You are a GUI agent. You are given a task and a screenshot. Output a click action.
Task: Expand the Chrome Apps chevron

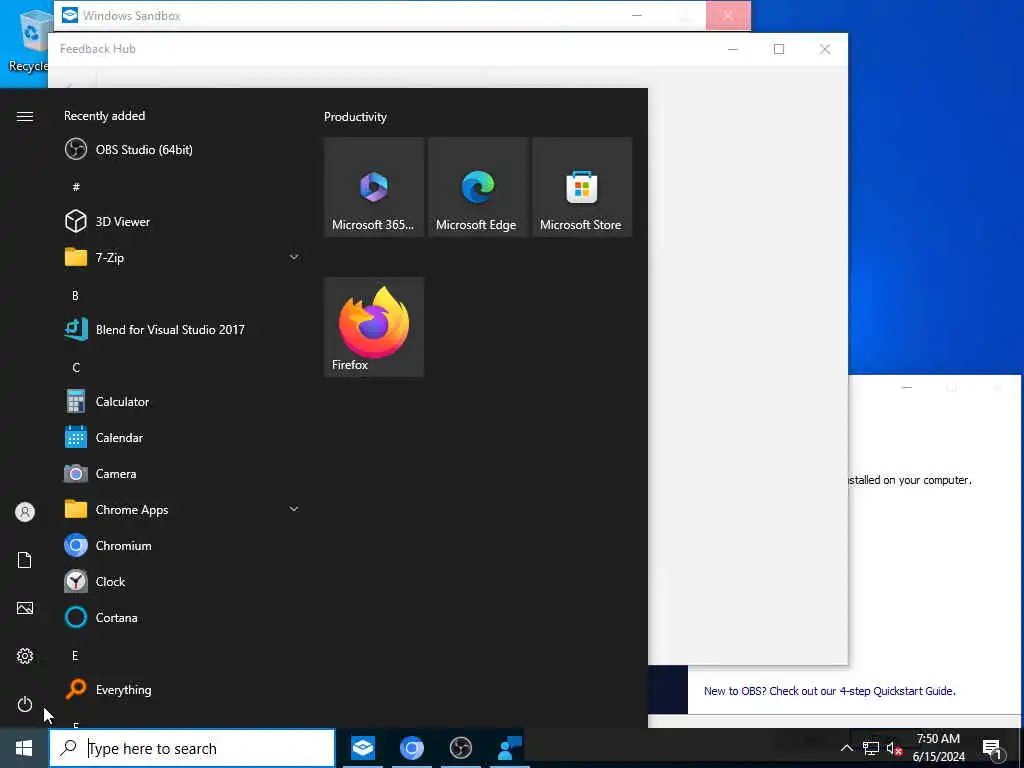tap(294, 509)
